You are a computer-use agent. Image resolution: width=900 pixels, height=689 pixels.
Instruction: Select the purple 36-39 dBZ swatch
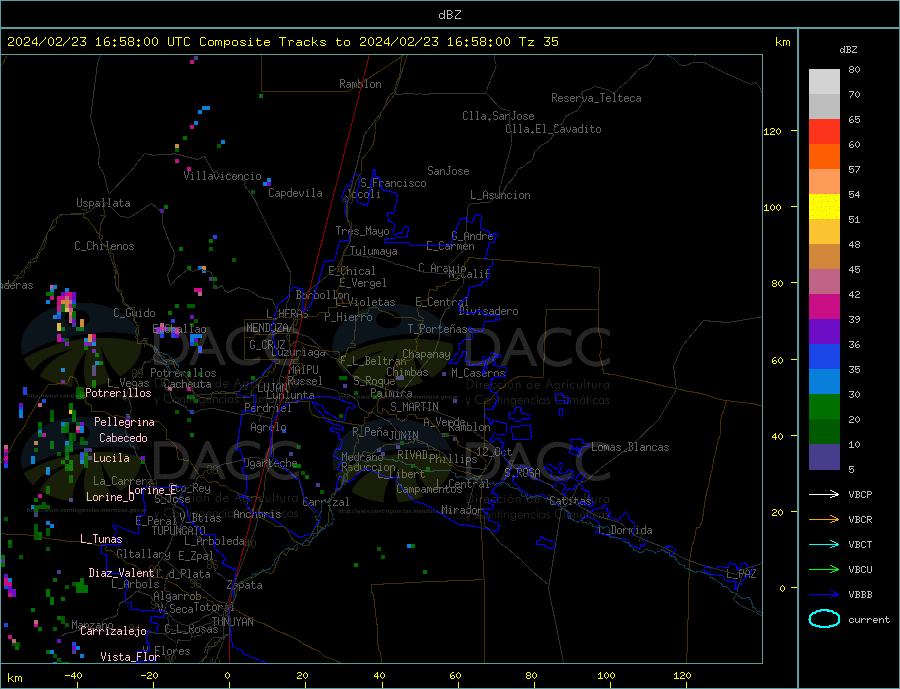pos(824,332)
